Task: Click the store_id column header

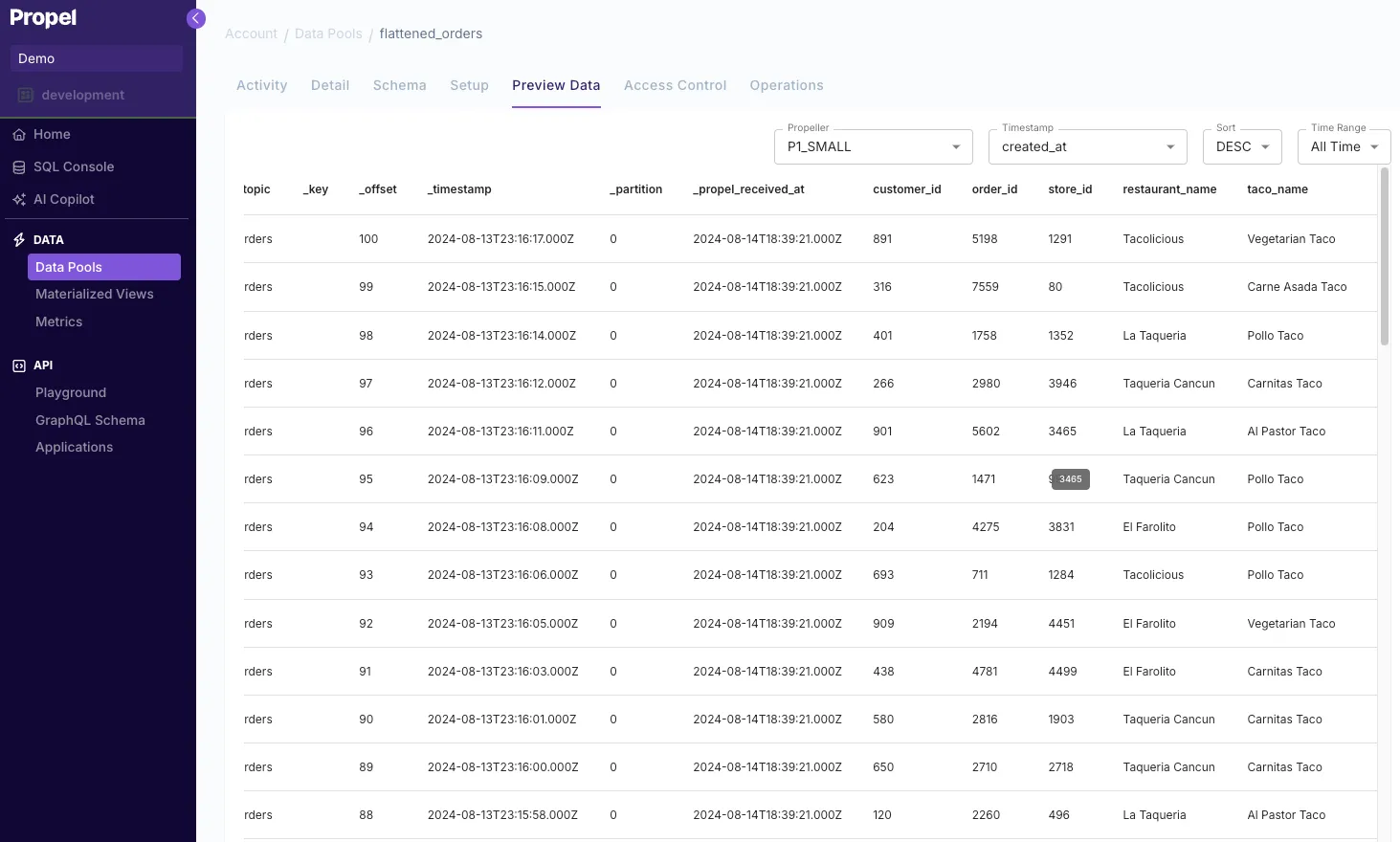Action: point(1070,189)
